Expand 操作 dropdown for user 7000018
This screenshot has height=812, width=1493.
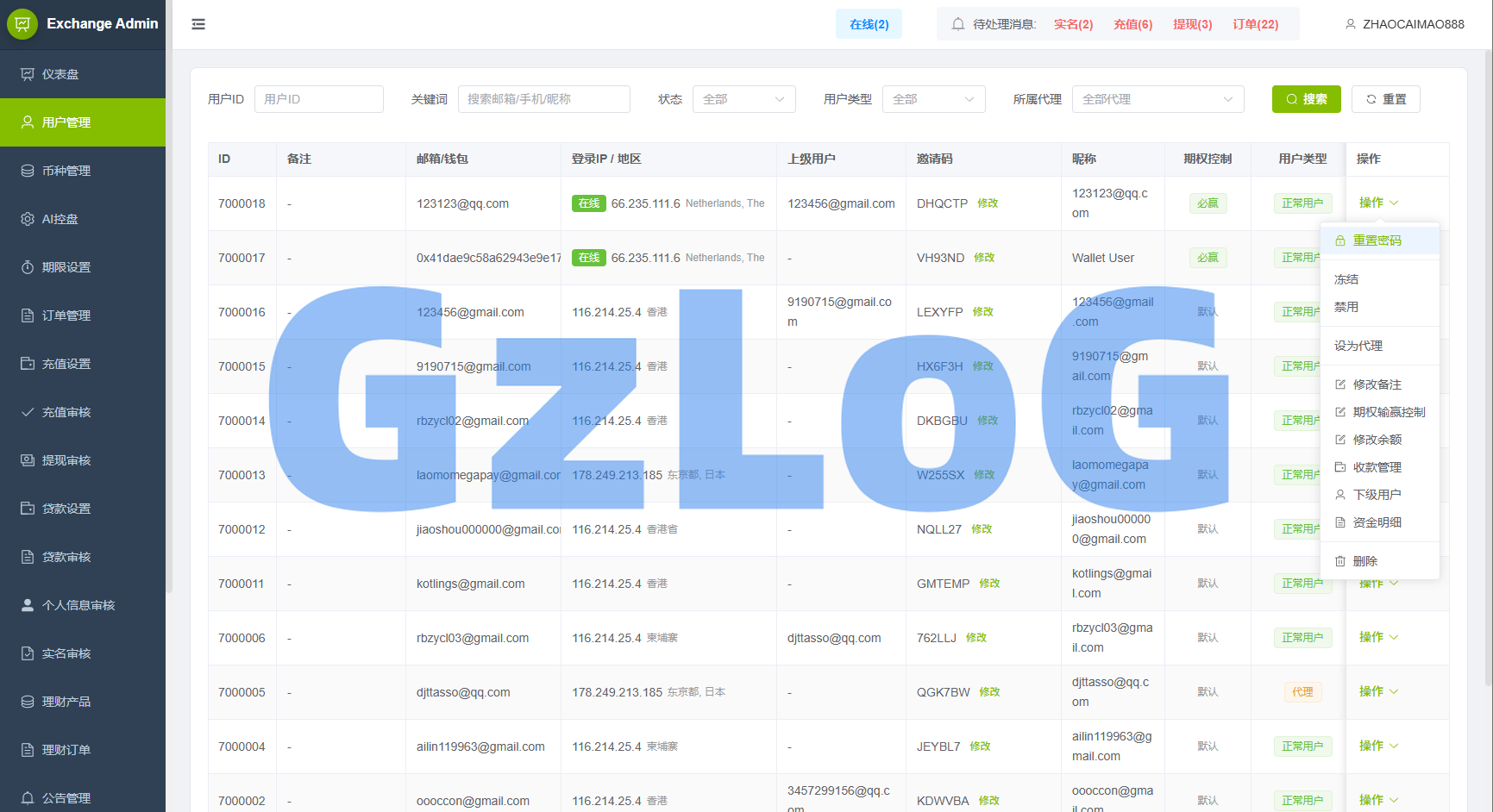click(x=1378, y=203)
